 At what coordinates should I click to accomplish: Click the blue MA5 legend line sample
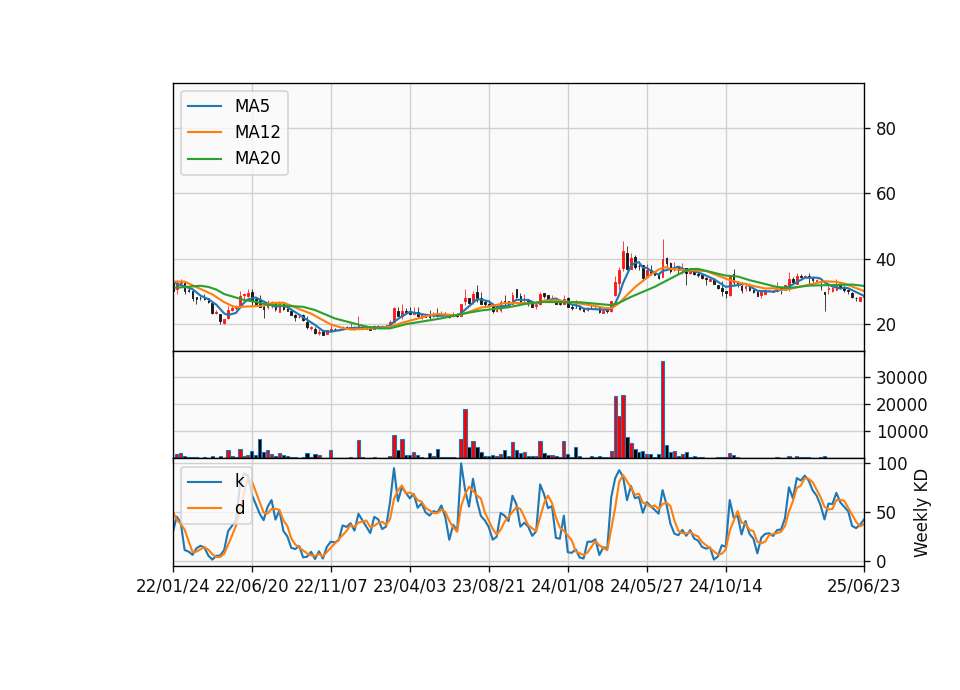(x=204, y=106)
